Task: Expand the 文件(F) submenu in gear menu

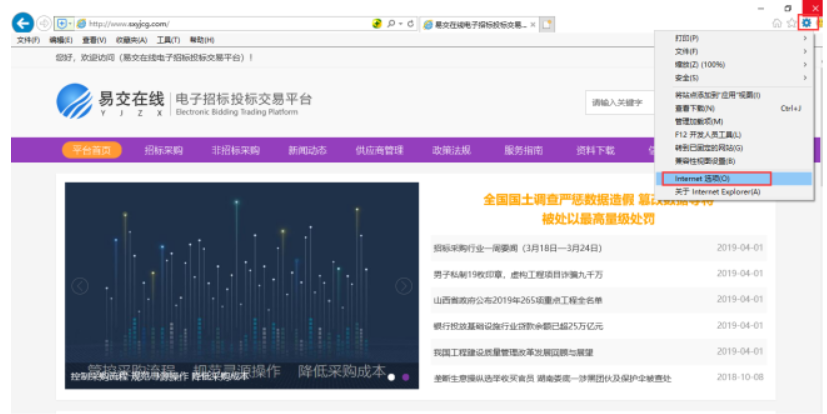Action: 734,52
